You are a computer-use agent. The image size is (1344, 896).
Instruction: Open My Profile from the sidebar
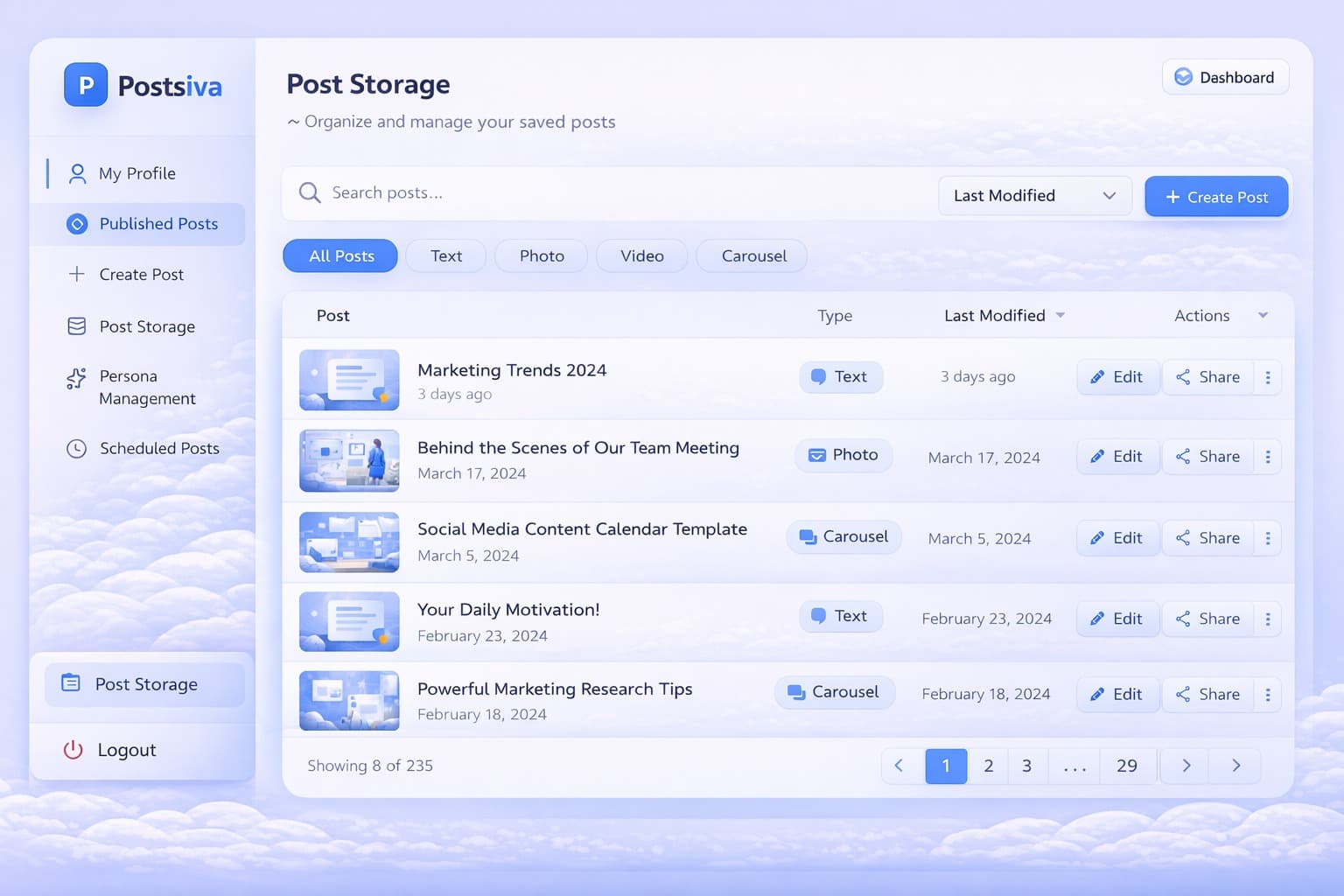[136, 173]
